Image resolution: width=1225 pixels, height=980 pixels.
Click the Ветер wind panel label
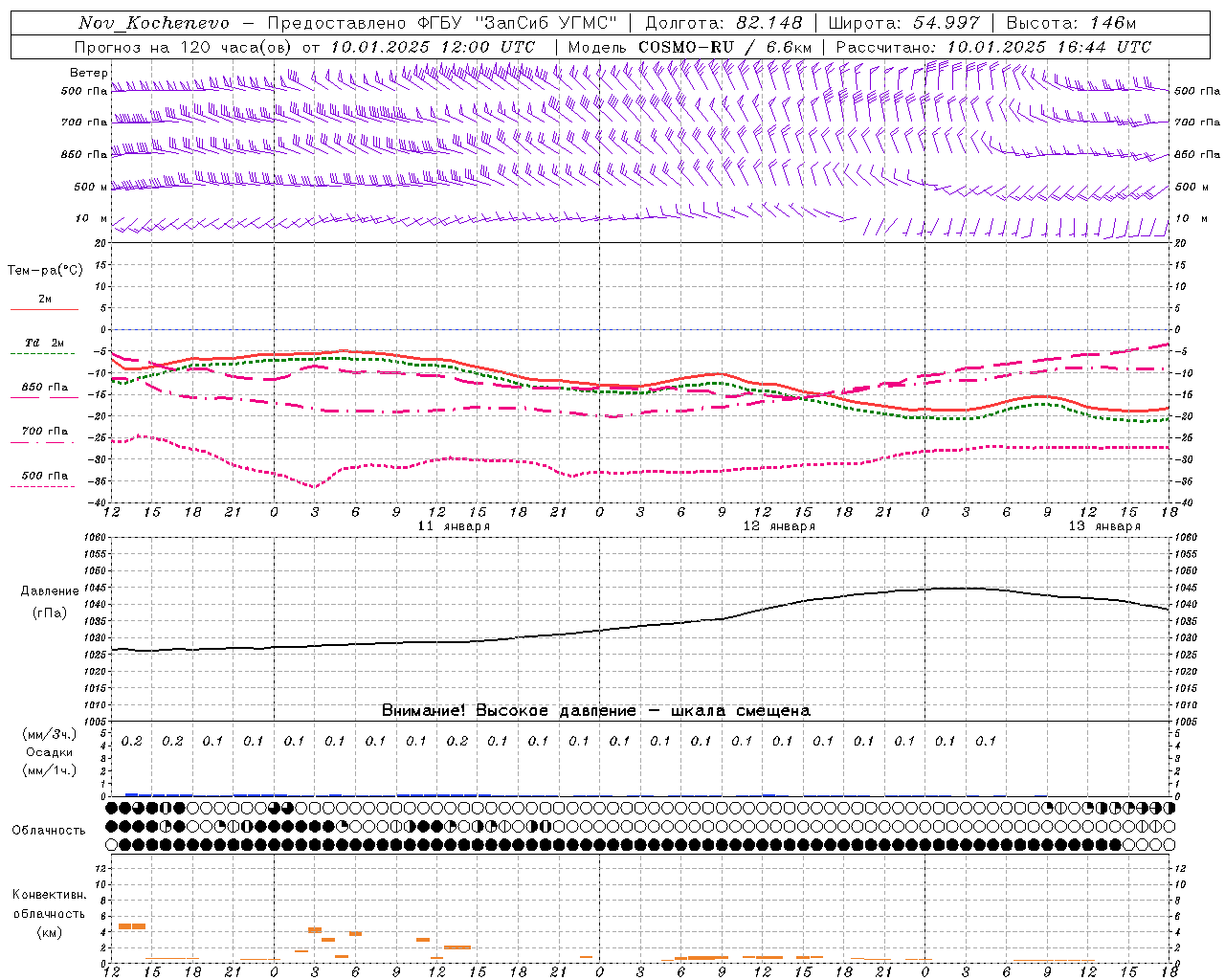[x=89, y=73]
